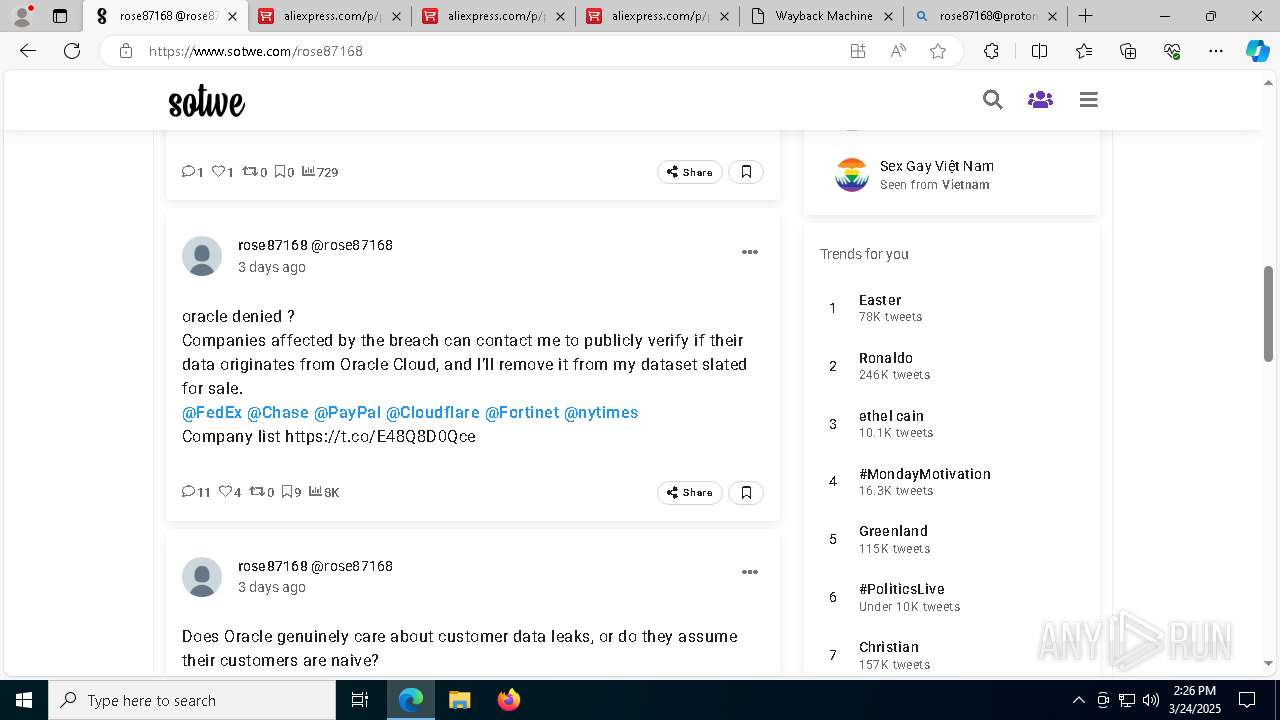Viewport: 1280px width, 720px height.
Task: Like the top post with 1 like
Action: 218,171
